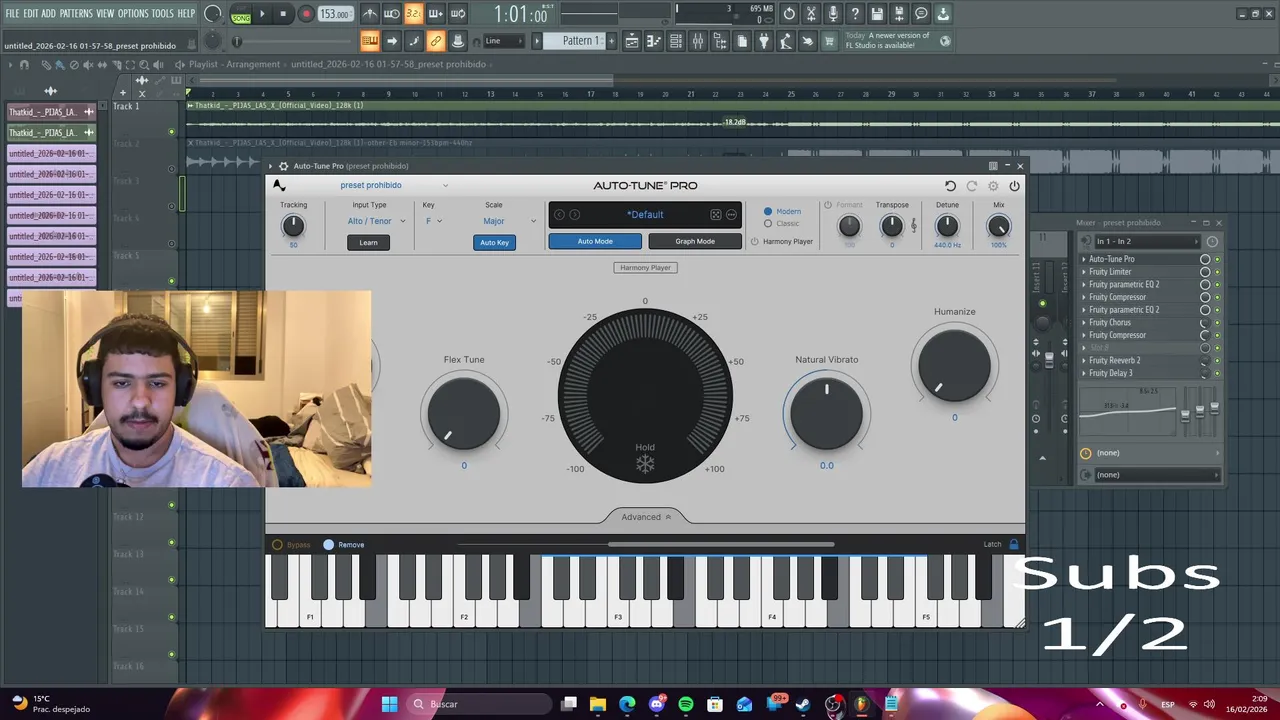This screenshot has width=1280, height=720.
Task: Click the shopping cart icon
Action: pos(829,41)
